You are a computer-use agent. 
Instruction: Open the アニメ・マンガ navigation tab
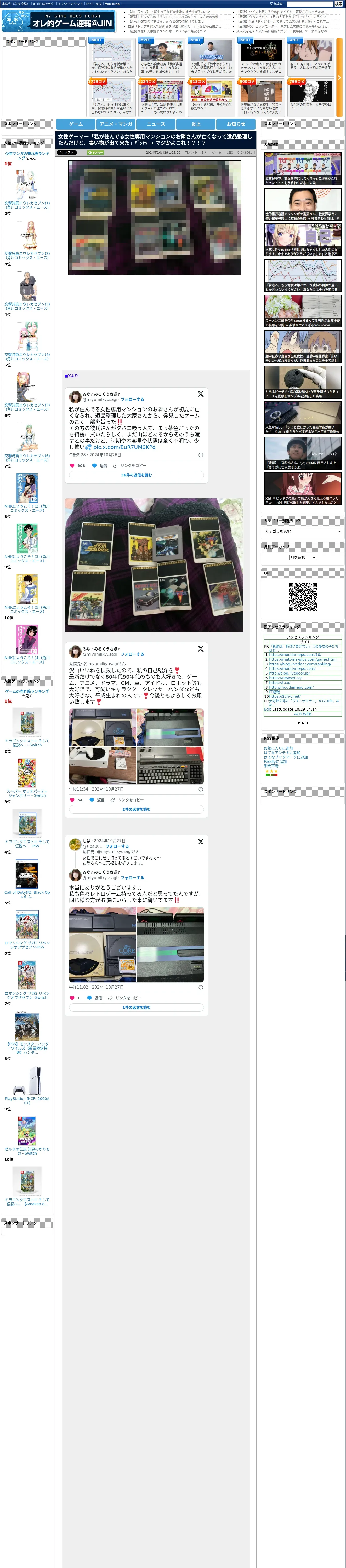point(116,124)
